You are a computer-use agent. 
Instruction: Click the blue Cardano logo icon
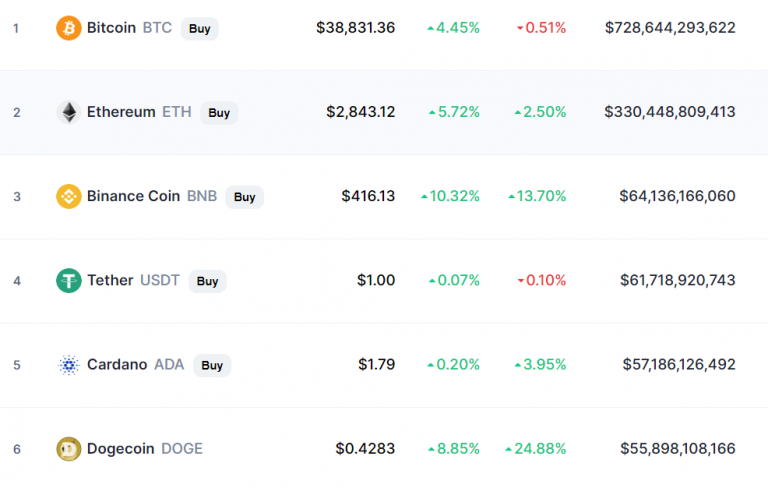point(69,365)
